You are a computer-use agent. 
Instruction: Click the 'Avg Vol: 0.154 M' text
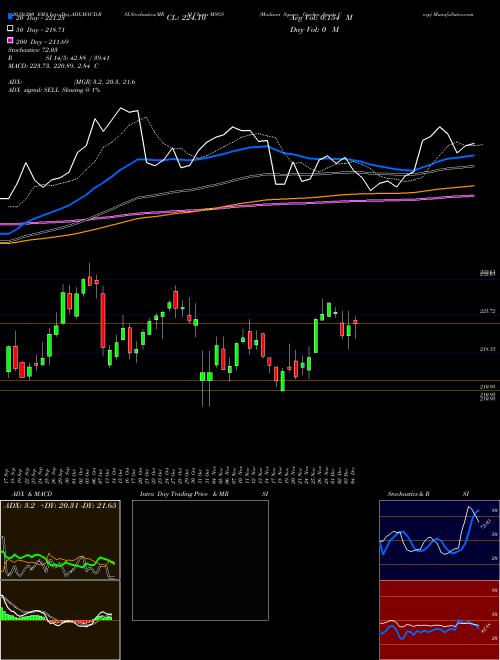[x=321, y=18]
